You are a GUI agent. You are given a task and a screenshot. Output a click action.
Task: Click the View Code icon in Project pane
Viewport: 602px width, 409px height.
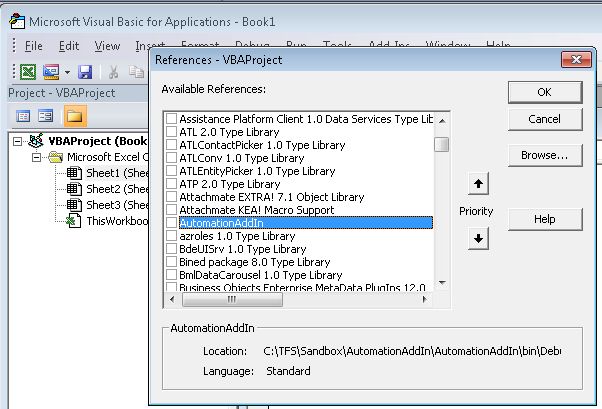[23, 116]
